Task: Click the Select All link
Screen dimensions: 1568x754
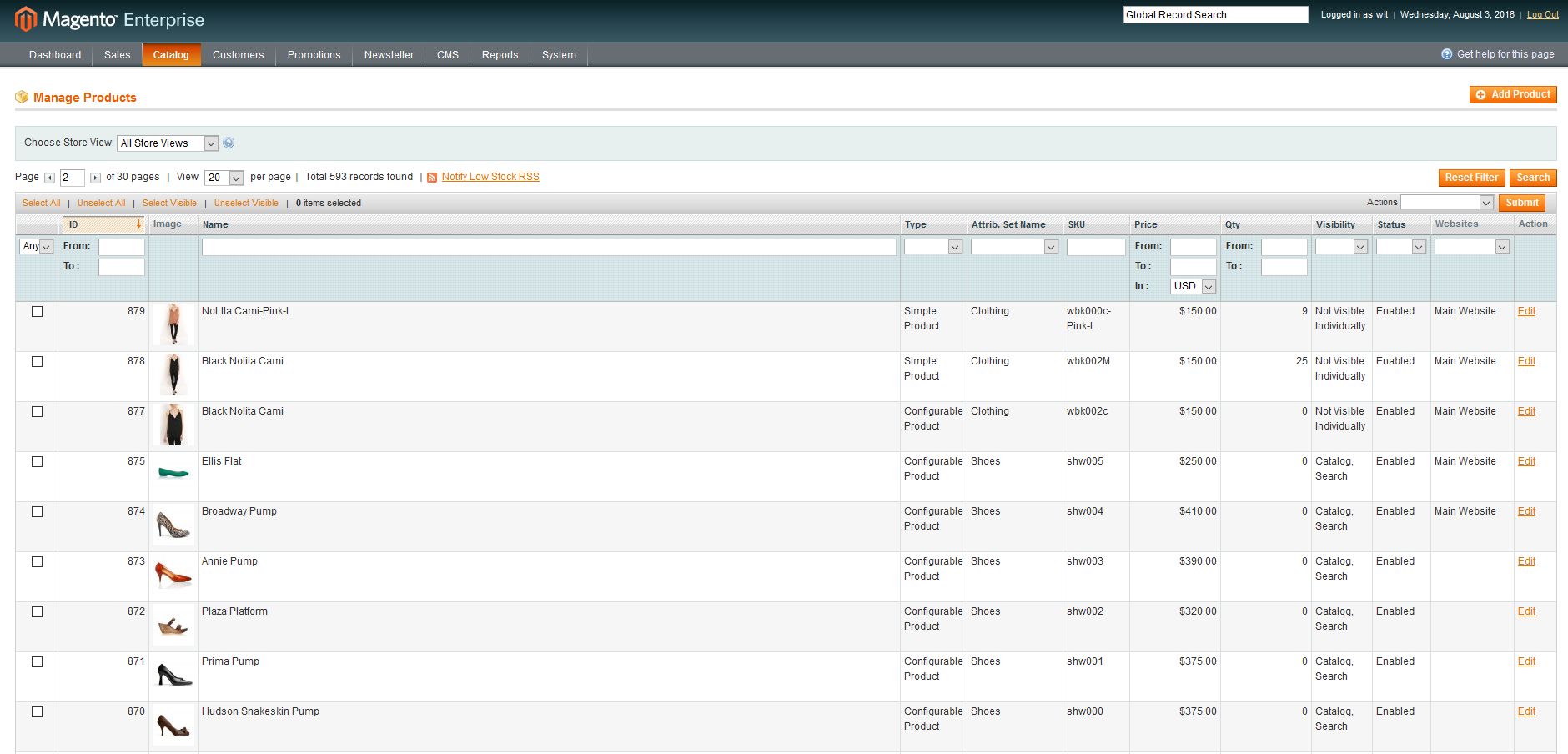Action: tap(41, 203)
